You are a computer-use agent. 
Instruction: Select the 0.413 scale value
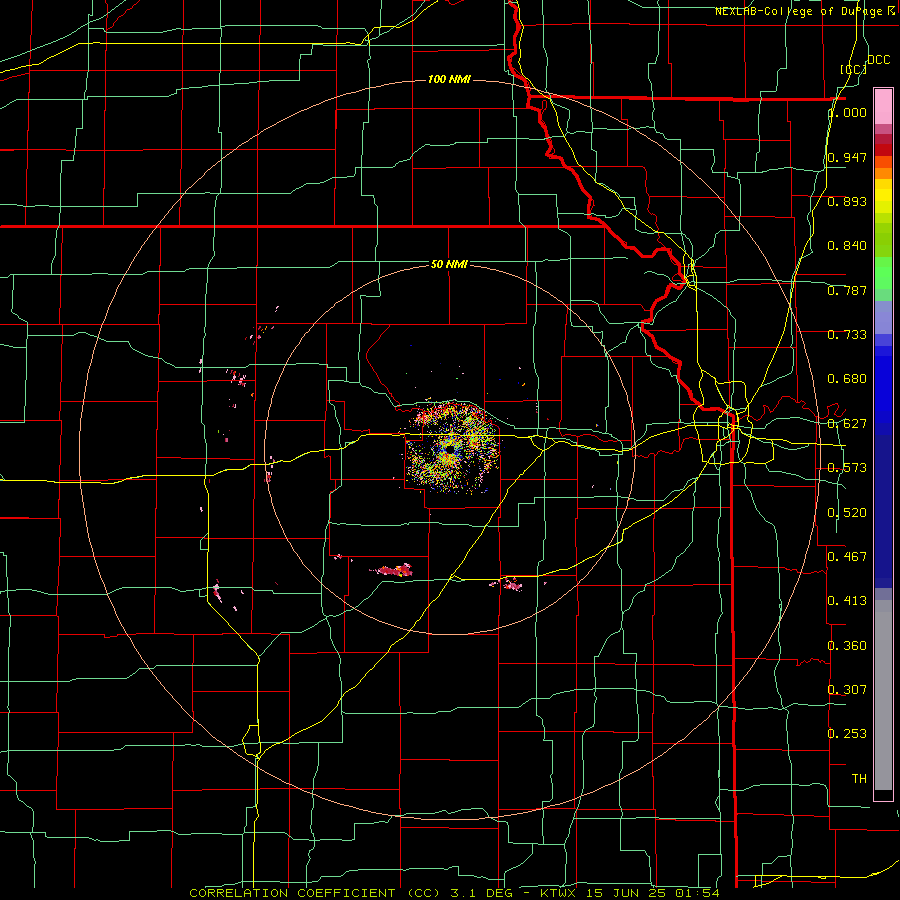pos(847,601)
